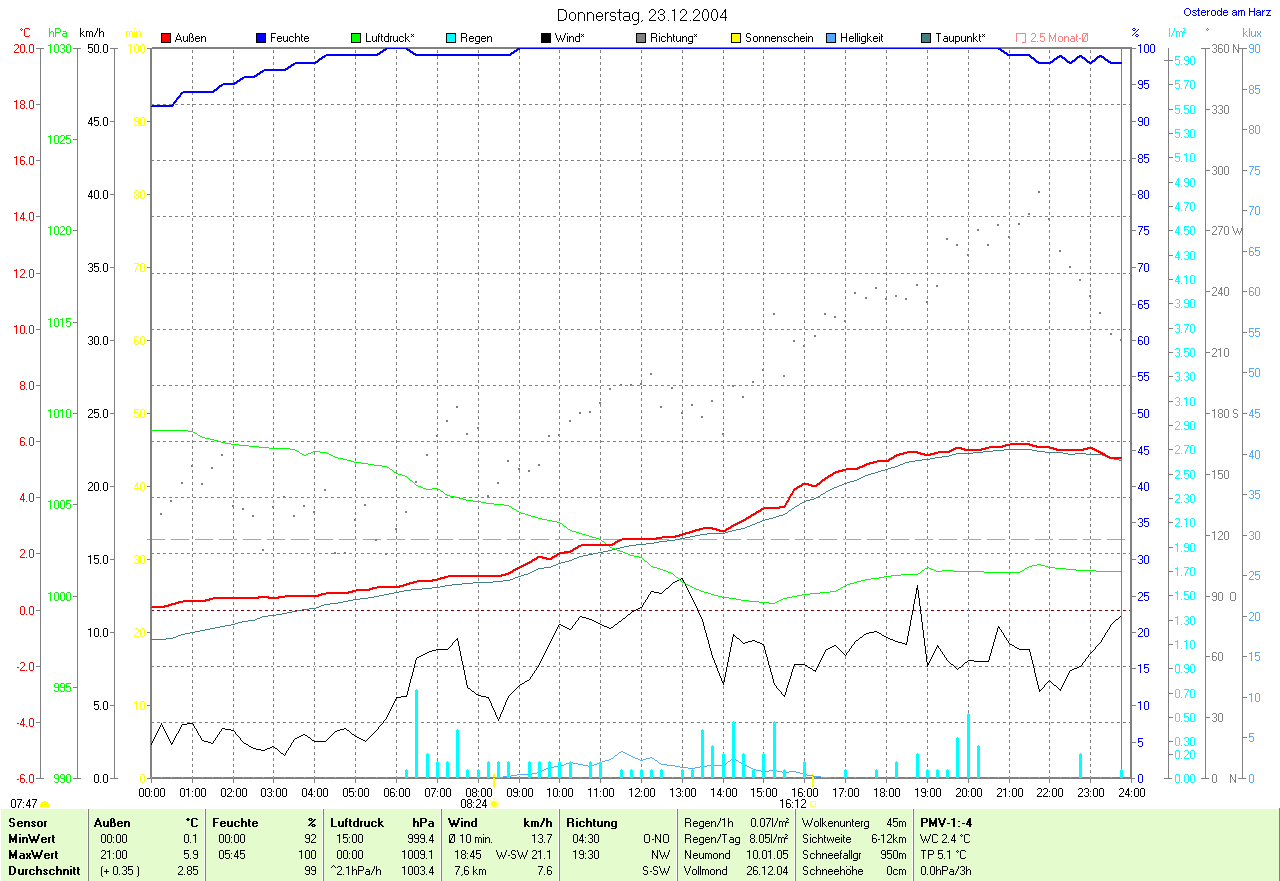This screenshot has height=881, width=1280.
Task: Click the green Luftdruck legend square
Action: [x=356, y=38]
